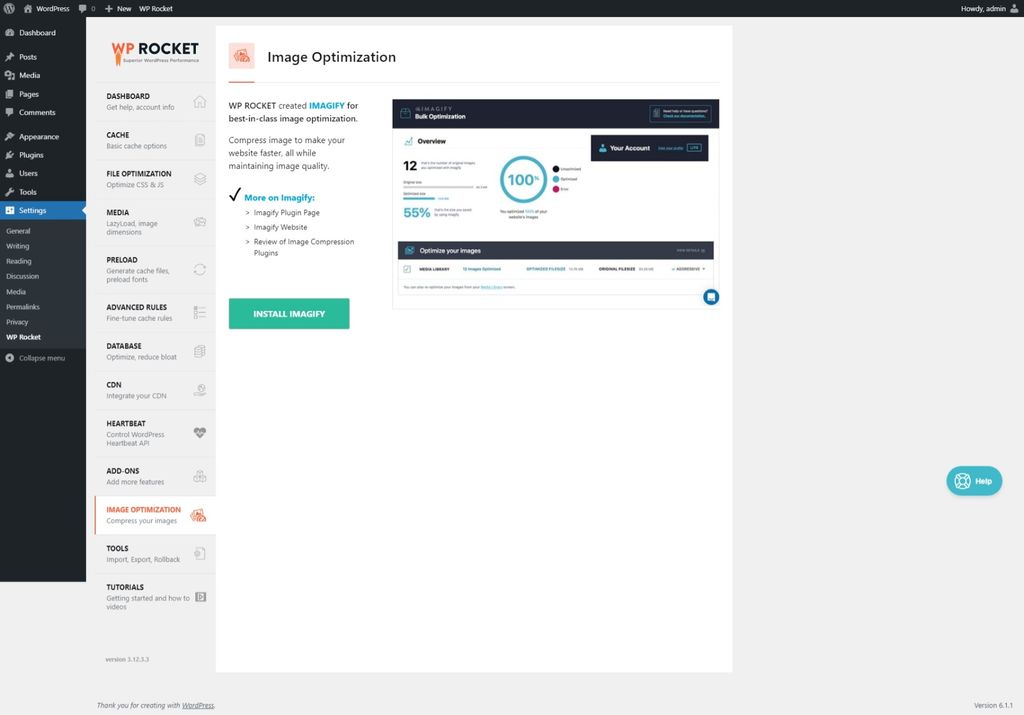Click the Install Imagify button

pyautogui.click(x=289, y=313)
